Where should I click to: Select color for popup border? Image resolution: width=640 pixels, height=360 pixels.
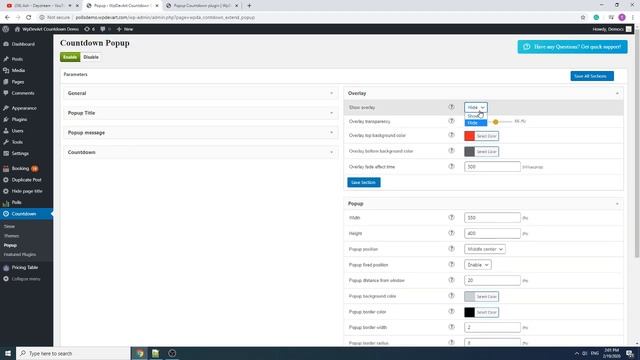point(481,312)
